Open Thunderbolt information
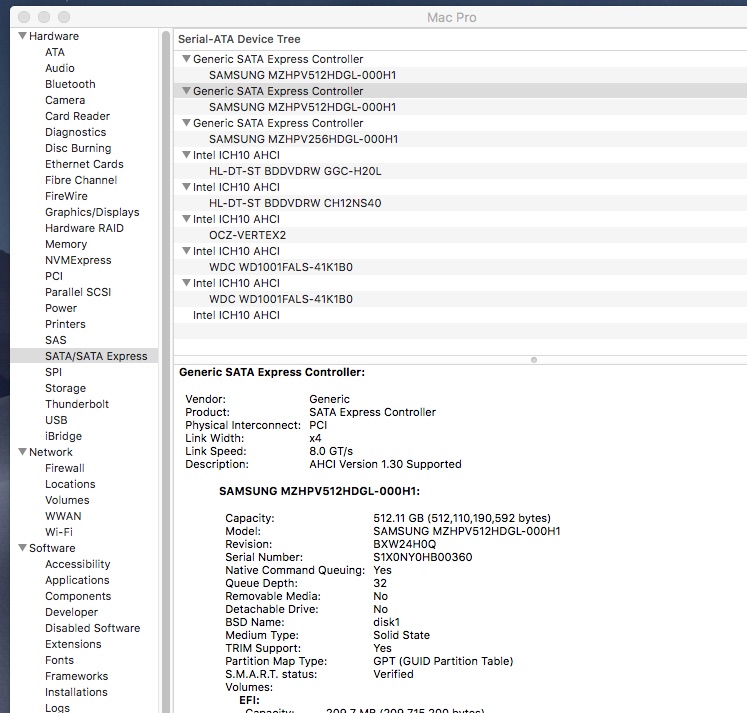Image resolution: width=747 pixels, height=713 pixels. (x=77, y=404)
